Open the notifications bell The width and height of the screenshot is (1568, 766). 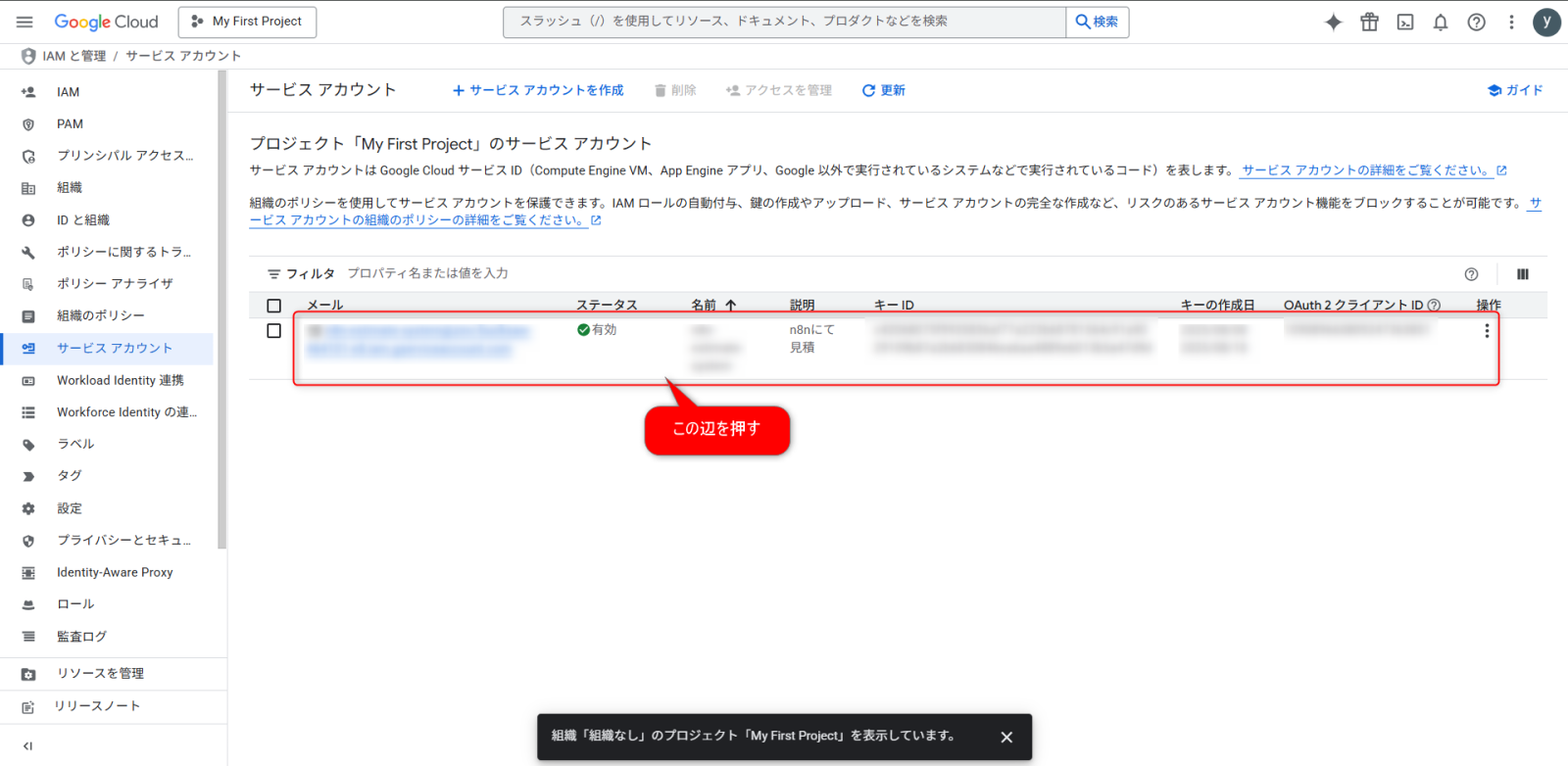1441,22
